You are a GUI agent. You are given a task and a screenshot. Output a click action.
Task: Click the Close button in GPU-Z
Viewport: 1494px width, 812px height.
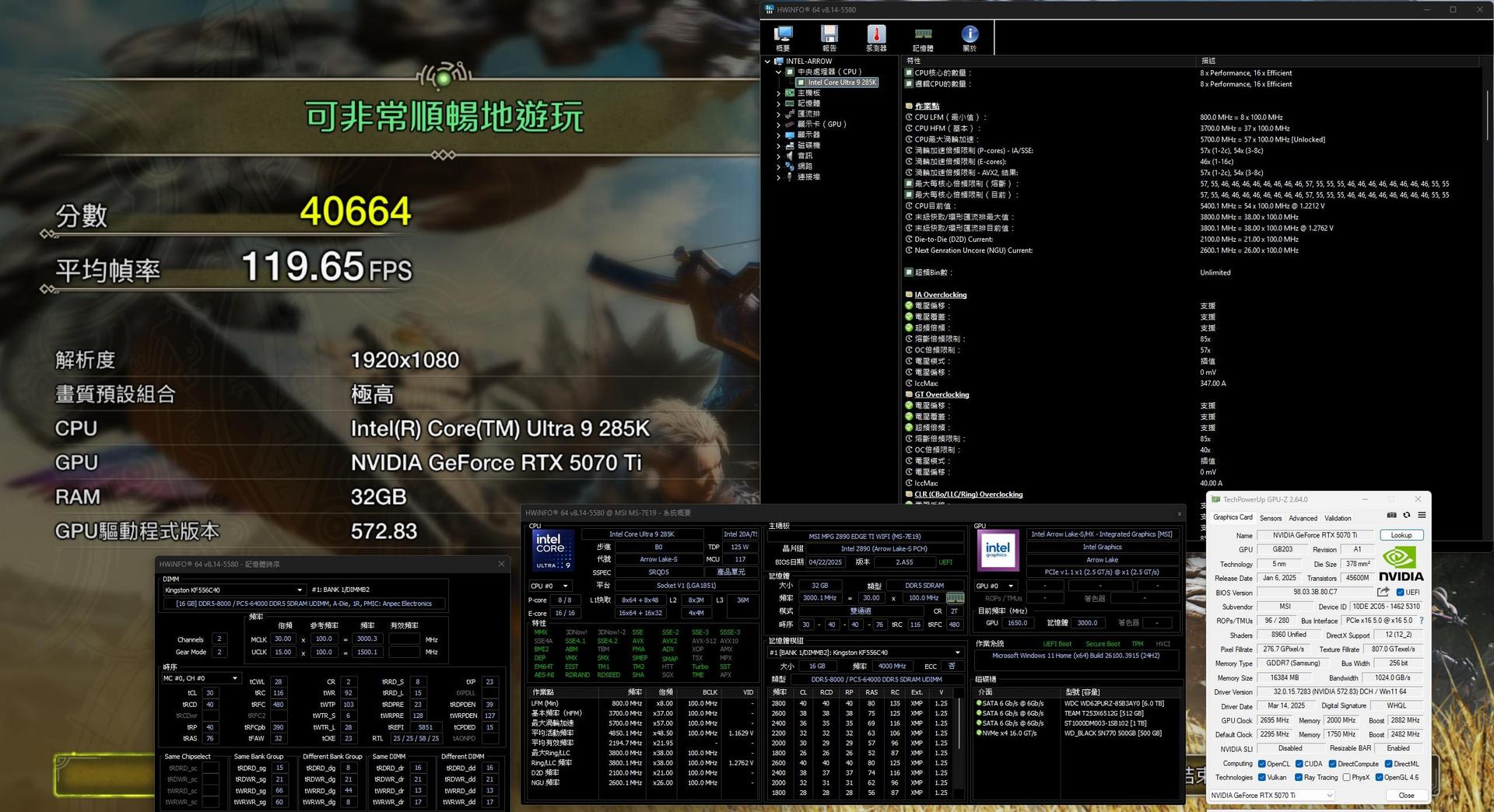(x=1406, y=795)
